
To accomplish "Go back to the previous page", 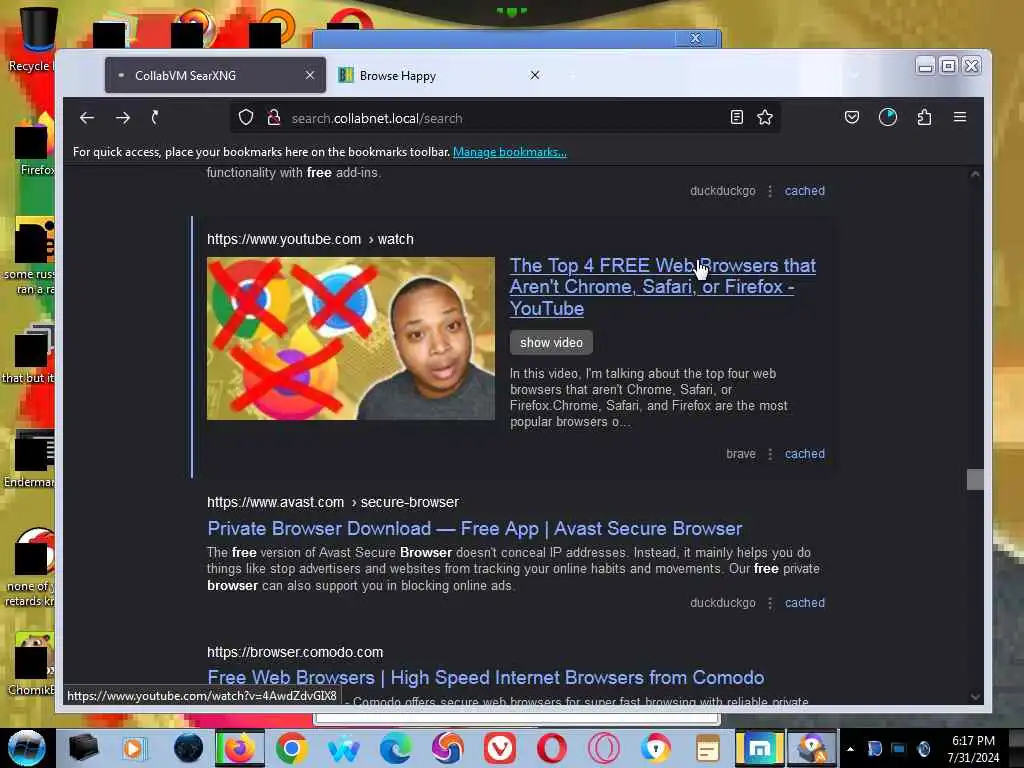I will [87, 118].
